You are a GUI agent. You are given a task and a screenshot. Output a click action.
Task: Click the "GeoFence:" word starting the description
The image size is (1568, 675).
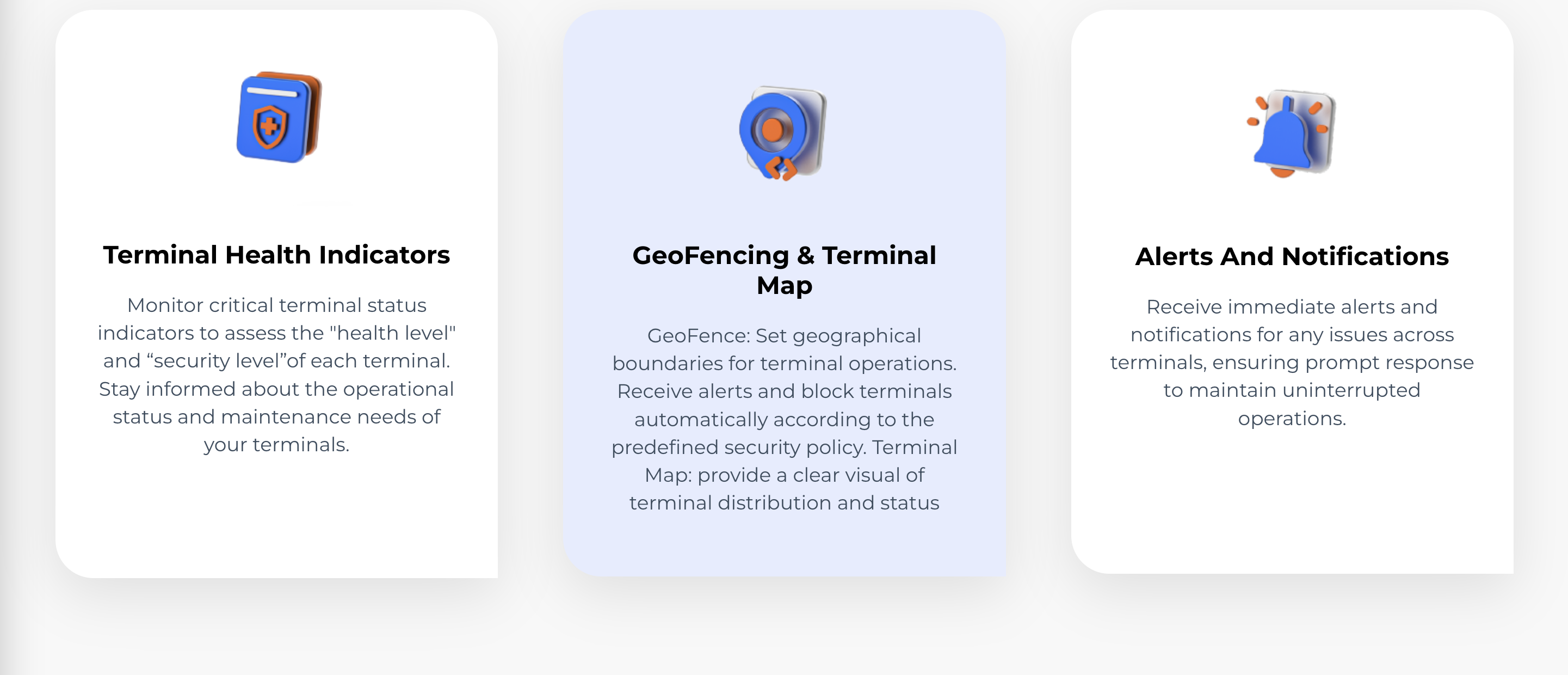pos(699,335)
